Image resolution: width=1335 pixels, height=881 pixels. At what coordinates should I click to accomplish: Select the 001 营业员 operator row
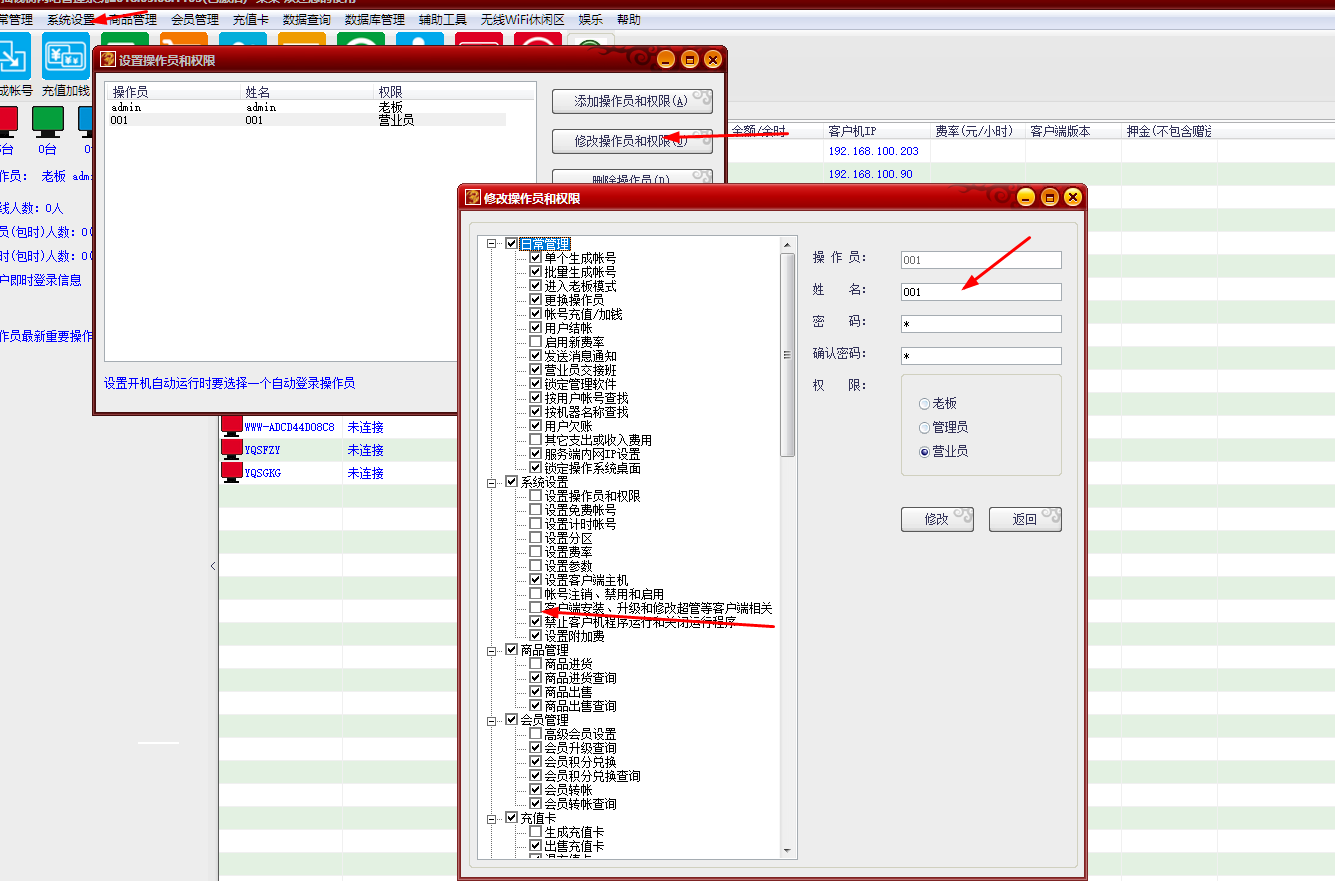306,120
